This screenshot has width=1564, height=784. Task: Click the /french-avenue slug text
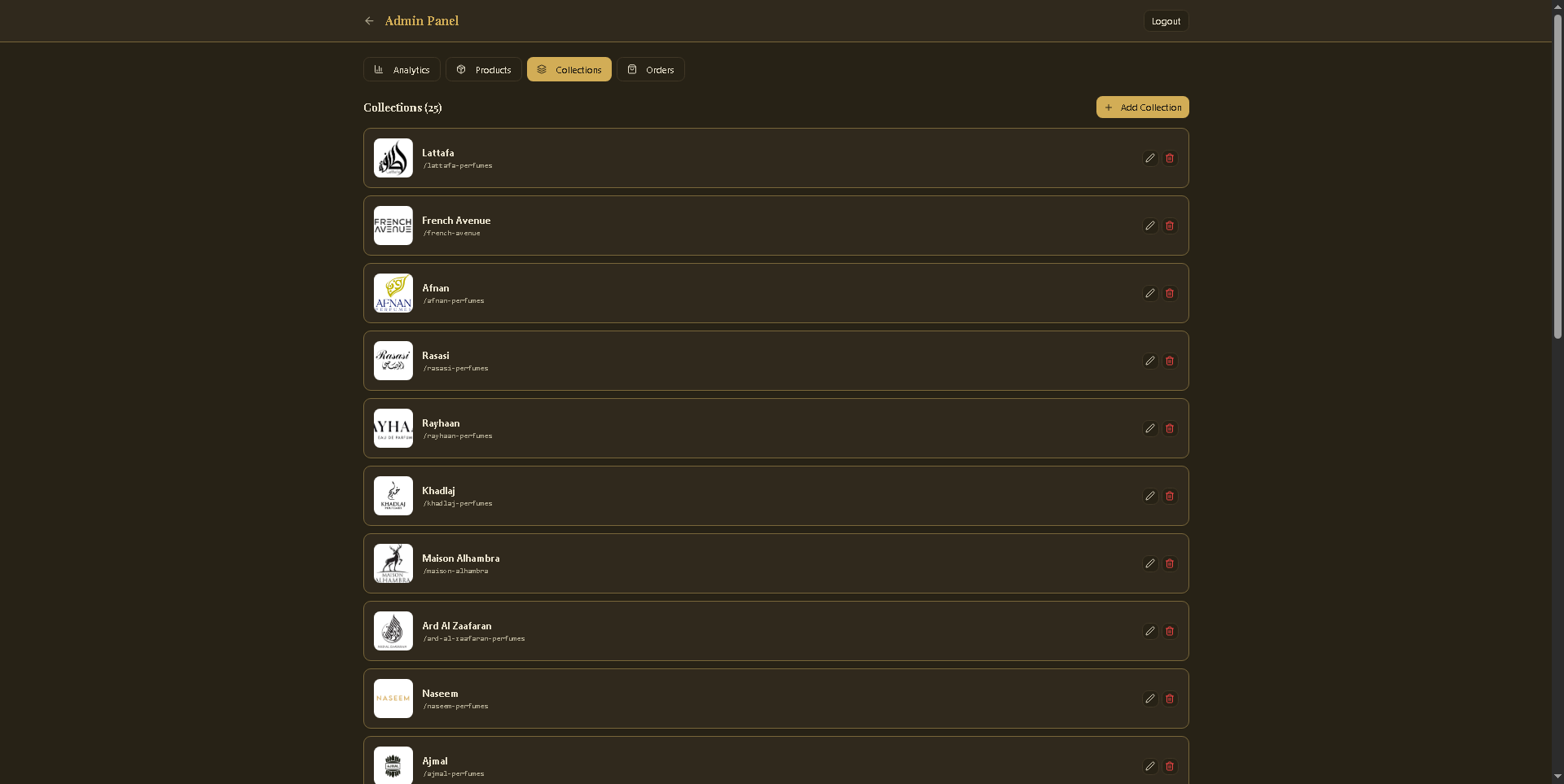click(451, 234)
